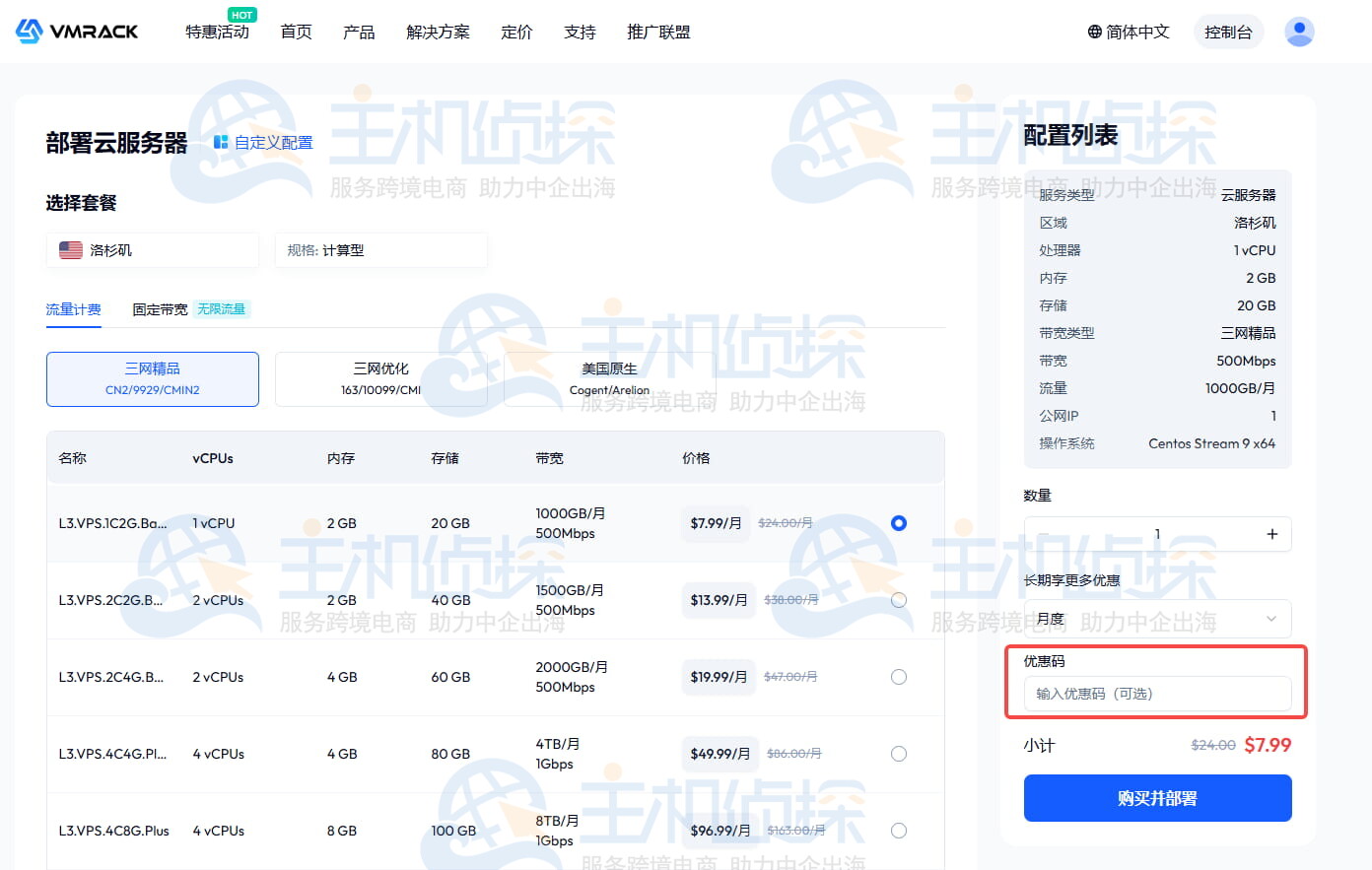Click the custom configuration grid icon
Screen dimensions: 1372x870
(x=221, y=143)
